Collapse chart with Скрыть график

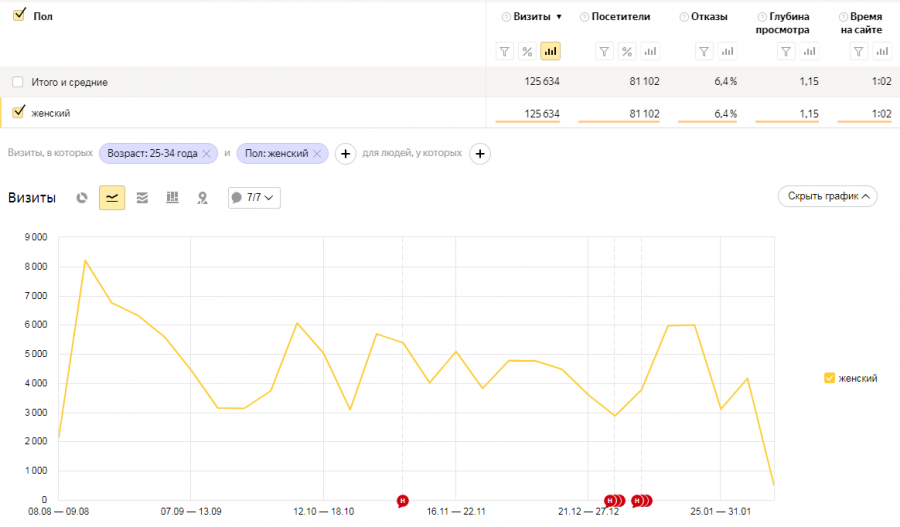click(x=827, y=196)
